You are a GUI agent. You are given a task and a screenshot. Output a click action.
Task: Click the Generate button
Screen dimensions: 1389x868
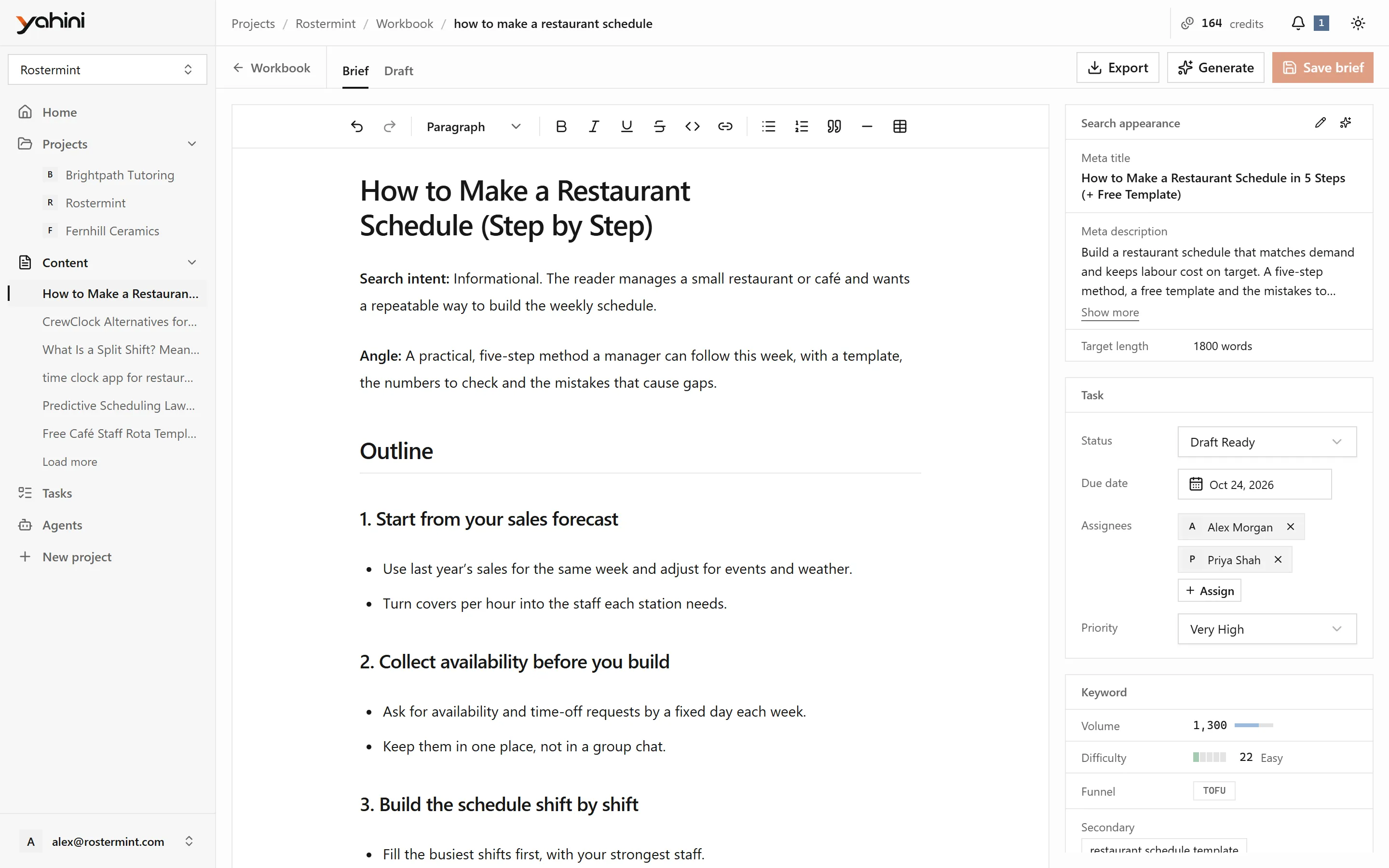click(x=1216, y=68)
